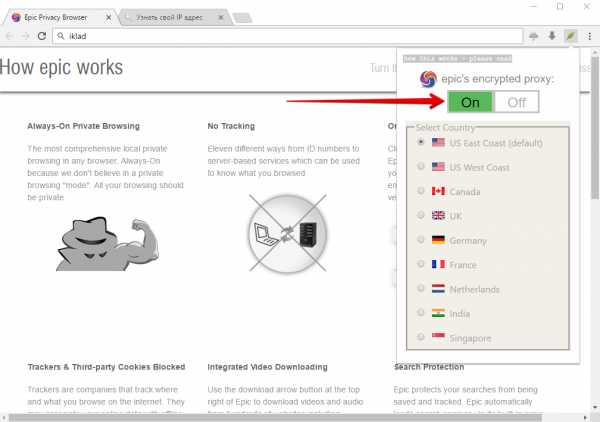Image resolution: width=600 pixels, height=422 pixels.
Task: Maximize the browser window
Action: tap(560, 7)
